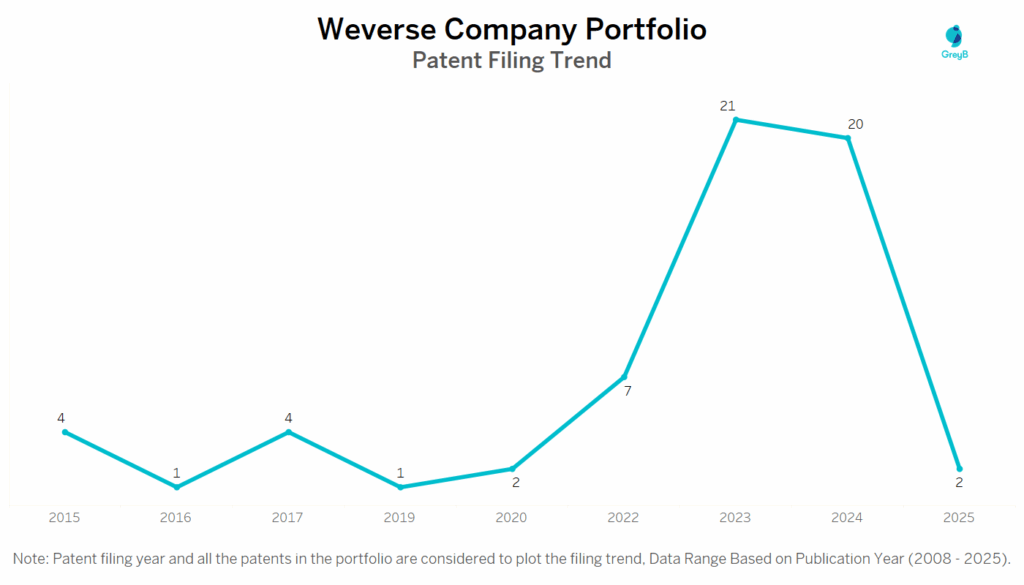The width and height of the screenshot is (1024, 585).
Task: Select the 2015 data point marker
Action: click(65, 432)
